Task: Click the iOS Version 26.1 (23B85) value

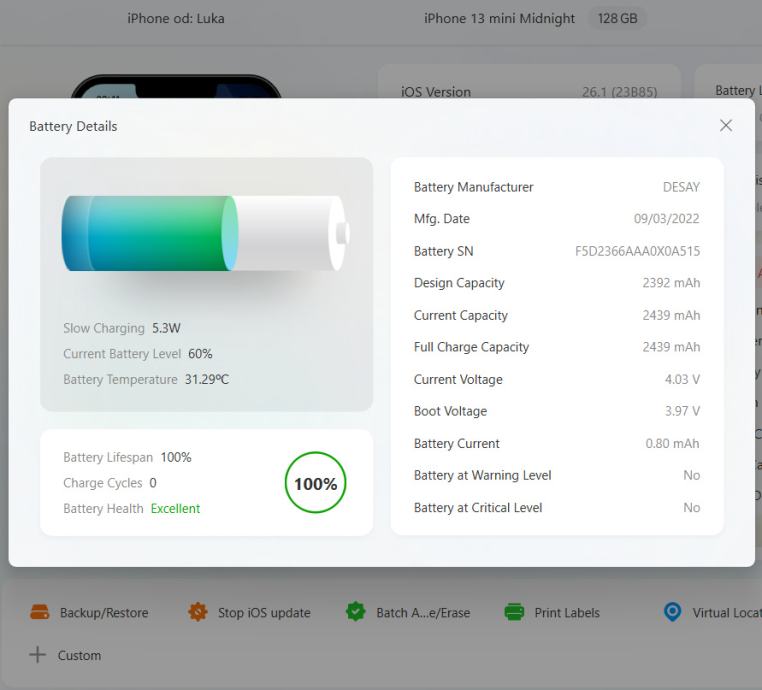Action: (x=620, y=92)
